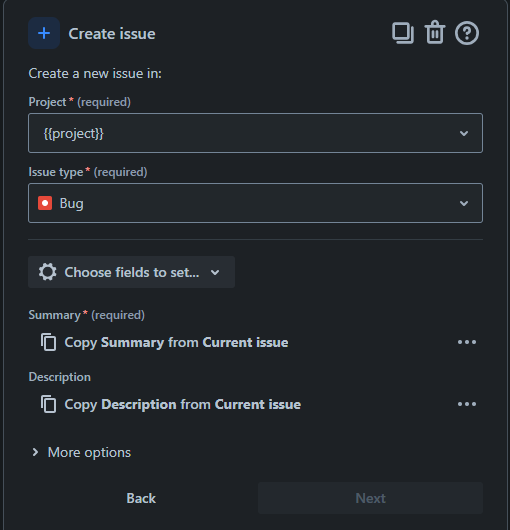Open the Choose fields to set dropdown
The image size is (510, 530).
131,272
